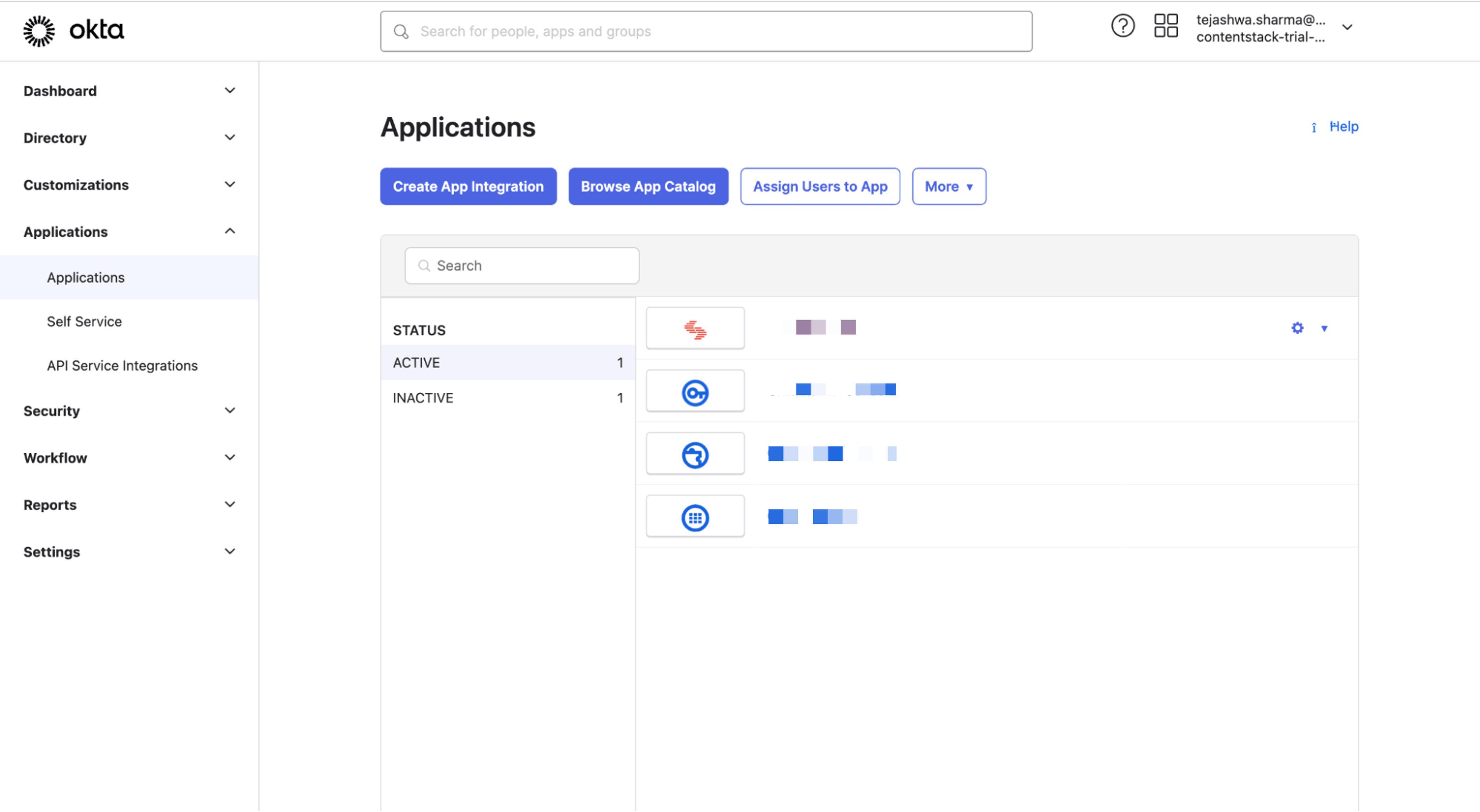Select Directory label in sidebar

point(55,138)
